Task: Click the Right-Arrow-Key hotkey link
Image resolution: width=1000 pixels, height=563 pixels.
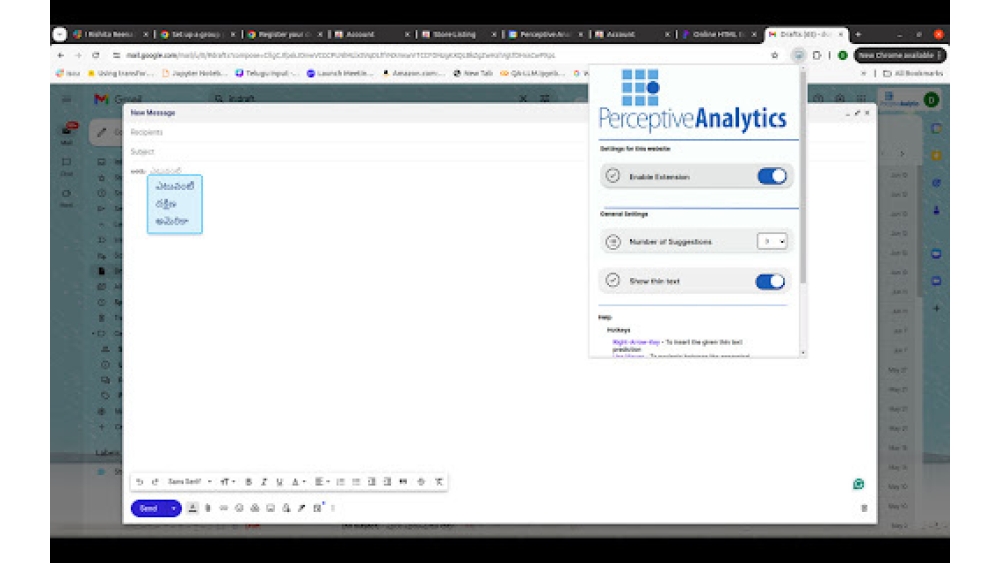Action: [636, 342]
